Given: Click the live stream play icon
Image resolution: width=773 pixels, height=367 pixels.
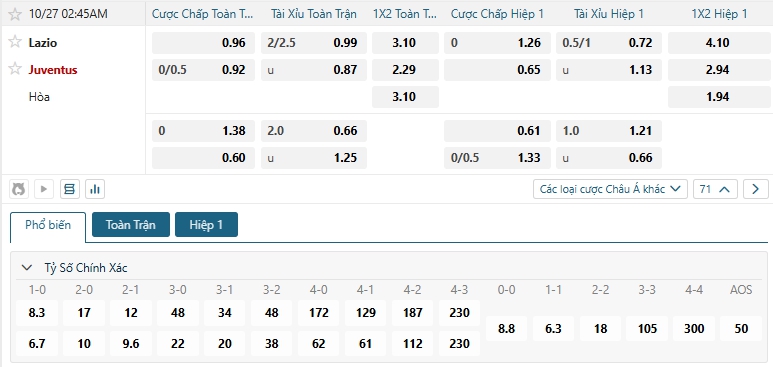Looking at the screenshot, I should 44,189.
